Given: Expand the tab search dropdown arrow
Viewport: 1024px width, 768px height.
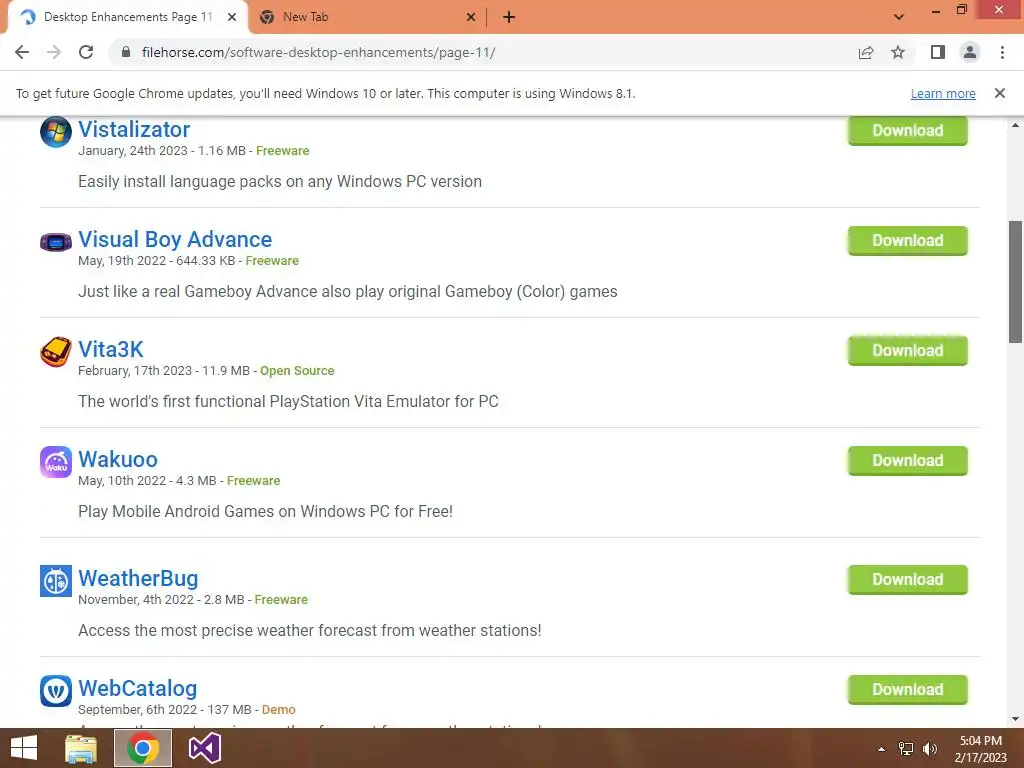Looking at the screenshot, I should [x=899, y=17].
